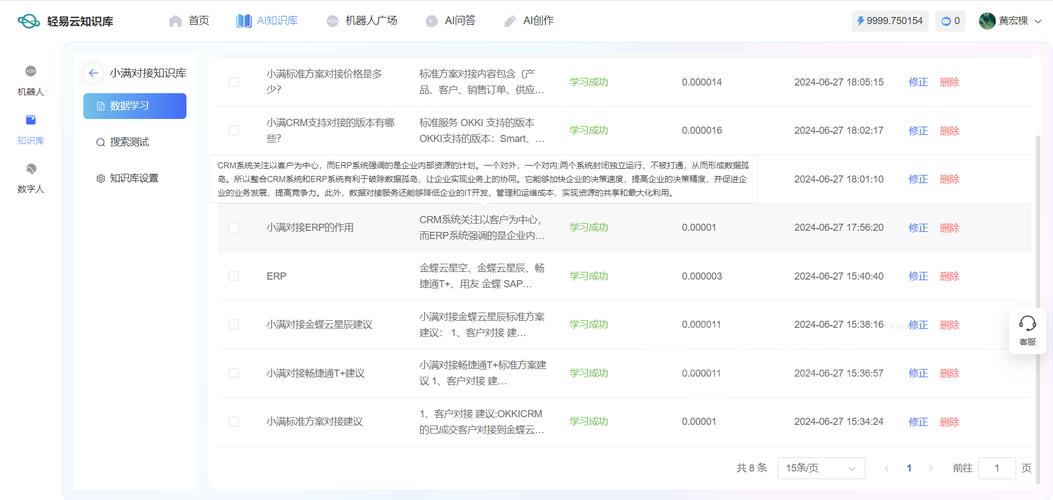The height and width of the screenshot is (500, 1053).
Task: Click 修正 for 小满标准方案对接建议
Action: tap(918, 421)
